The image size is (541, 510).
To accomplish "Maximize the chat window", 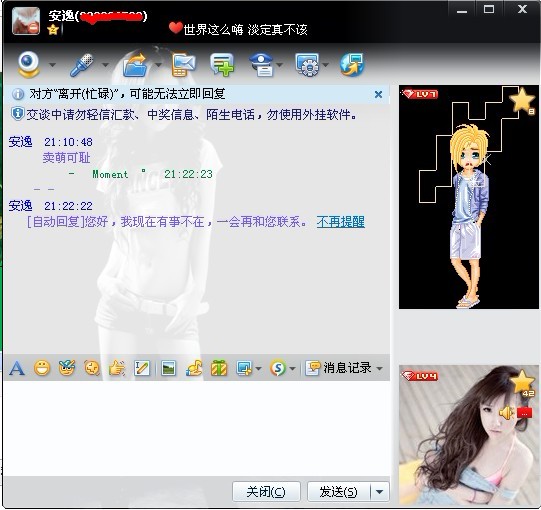I will [x=489, y=9].
